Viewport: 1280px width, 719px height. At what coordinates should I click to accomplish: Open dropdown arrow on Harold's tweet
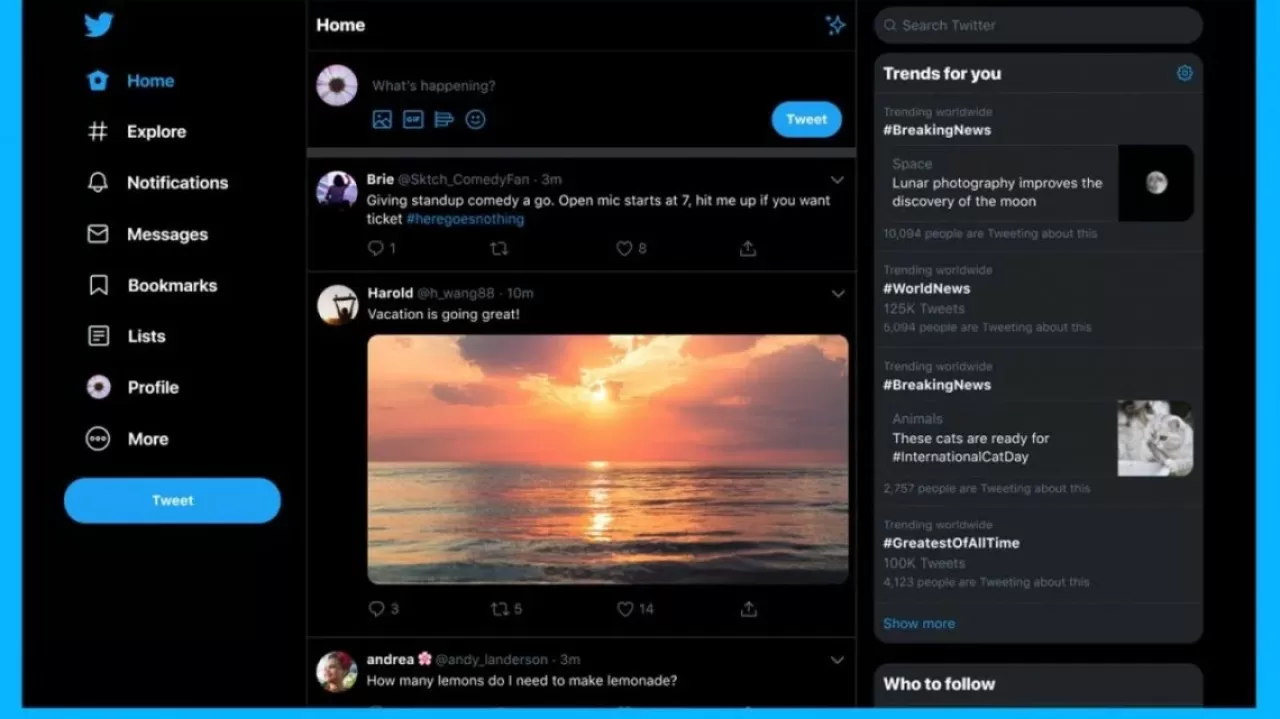tap(837, 294)
